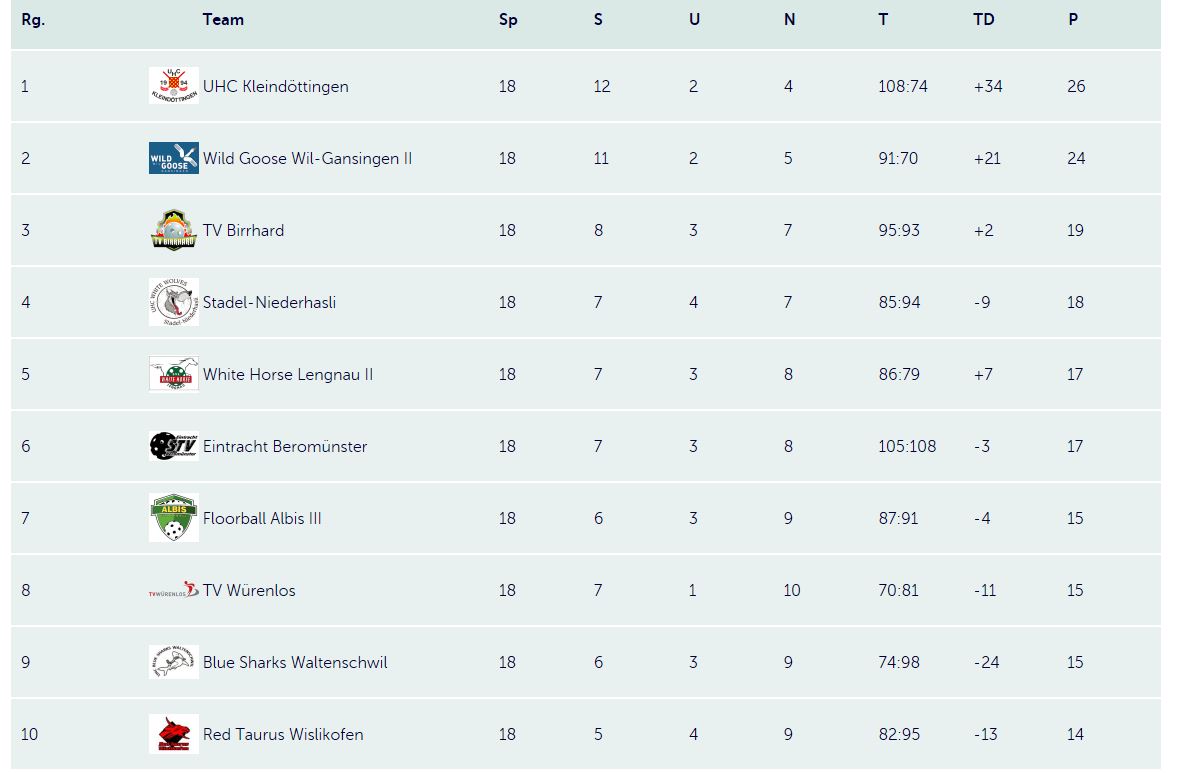This screenshot has height=773, width=1178.
Task: Open the Floorball Albis III team link
Action: pyautogui.click(x=262, y=518)
